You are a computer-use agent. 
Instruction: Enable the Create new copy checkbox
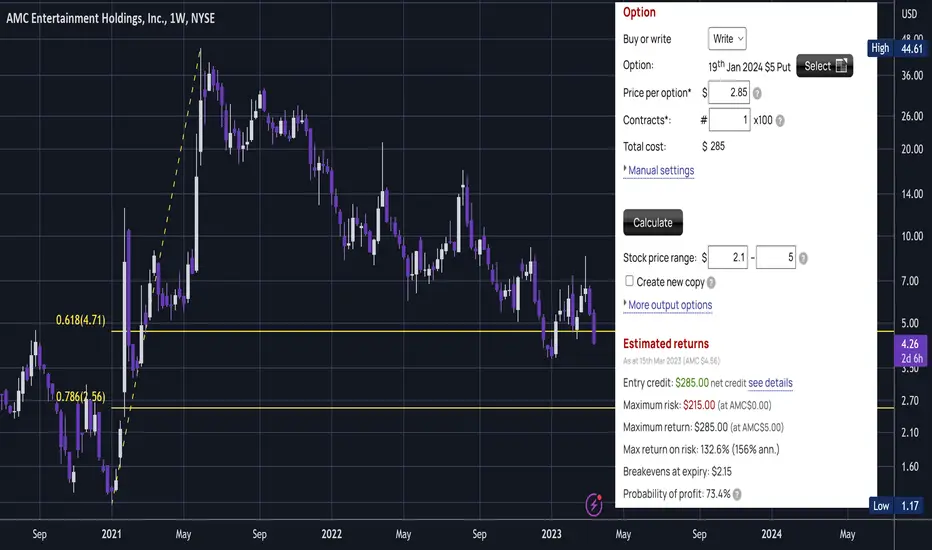(629, 281)
